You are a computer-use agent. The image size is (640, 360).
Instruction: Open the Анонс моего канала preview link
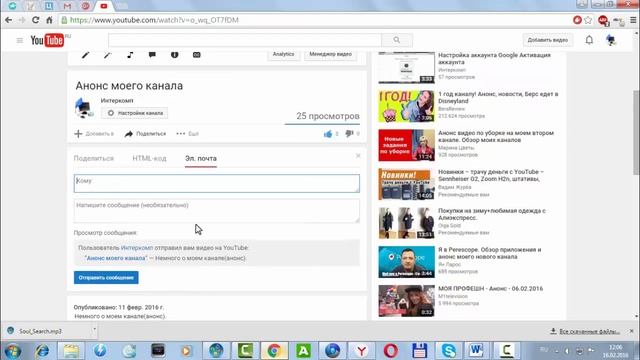point(116,258)
